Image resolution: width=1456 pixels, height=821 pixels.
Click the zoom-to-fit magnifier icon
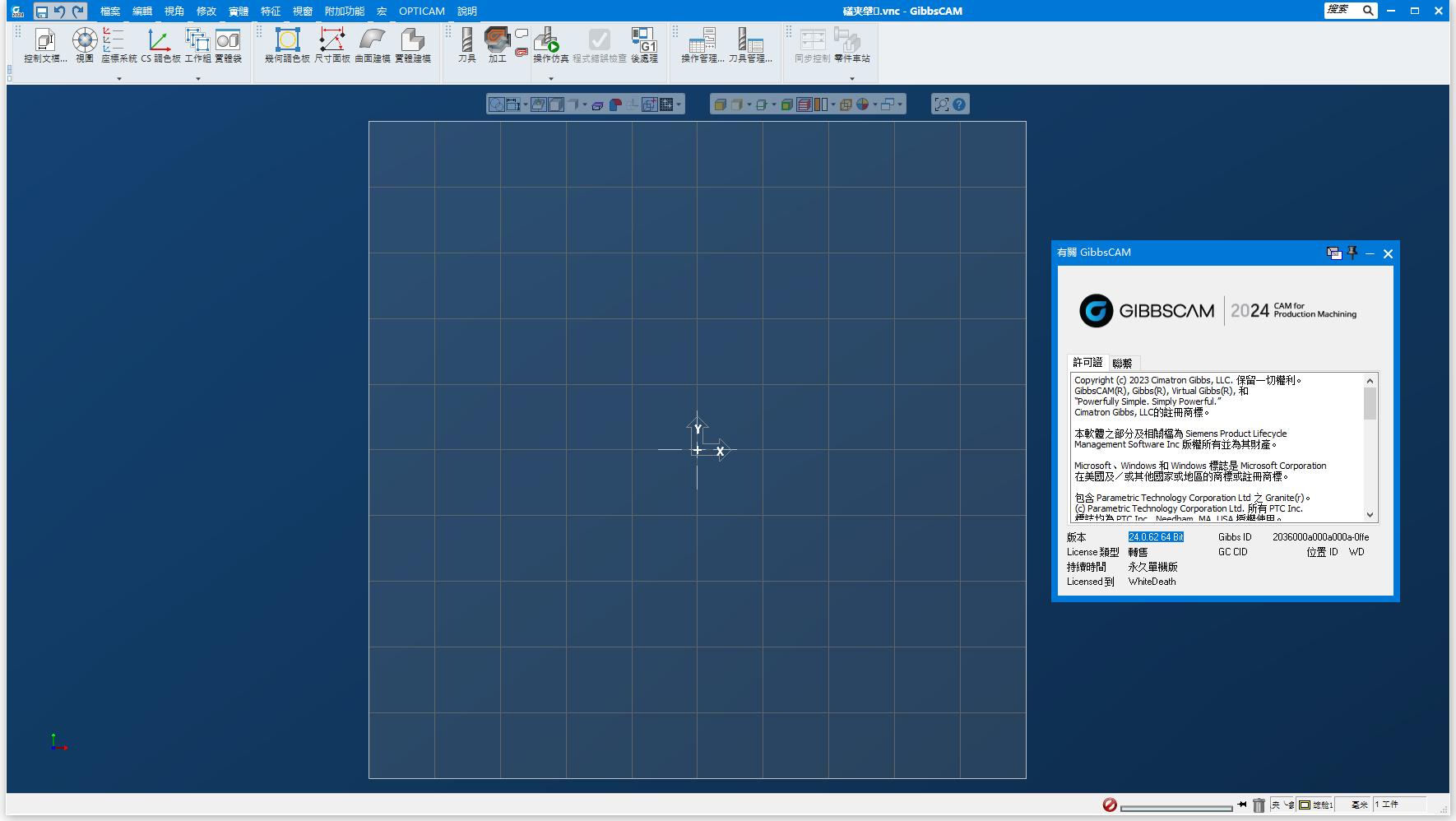tap(942, 104)
